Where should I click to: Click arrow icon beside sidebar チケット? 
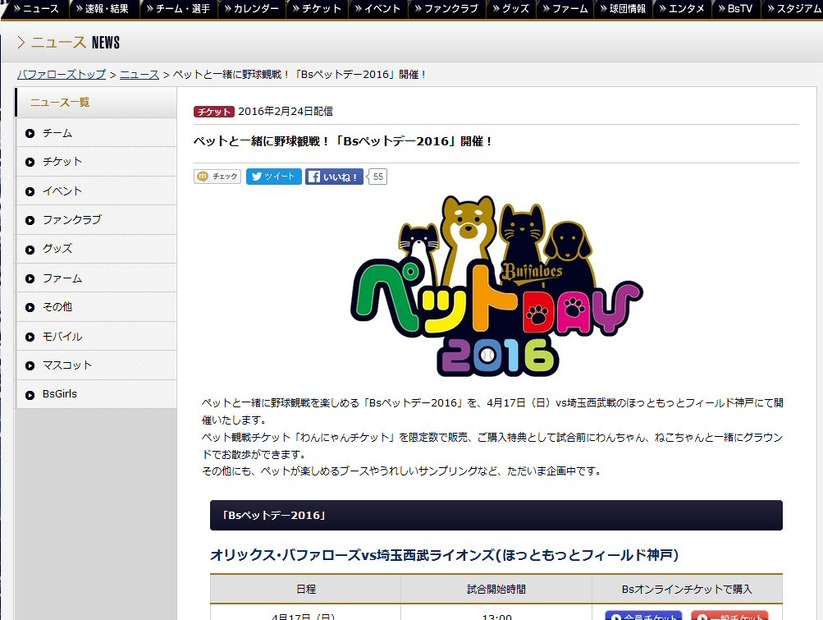(30, 162)
